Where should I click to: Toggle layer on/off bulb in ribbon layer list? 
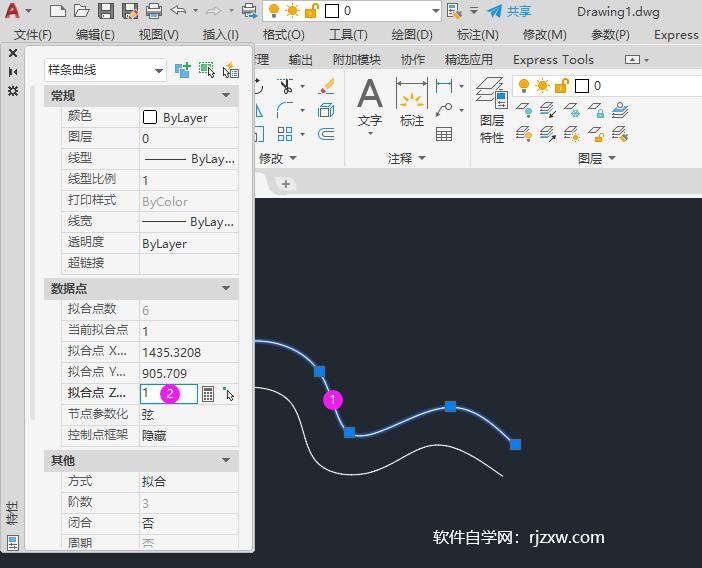point(523,85)
